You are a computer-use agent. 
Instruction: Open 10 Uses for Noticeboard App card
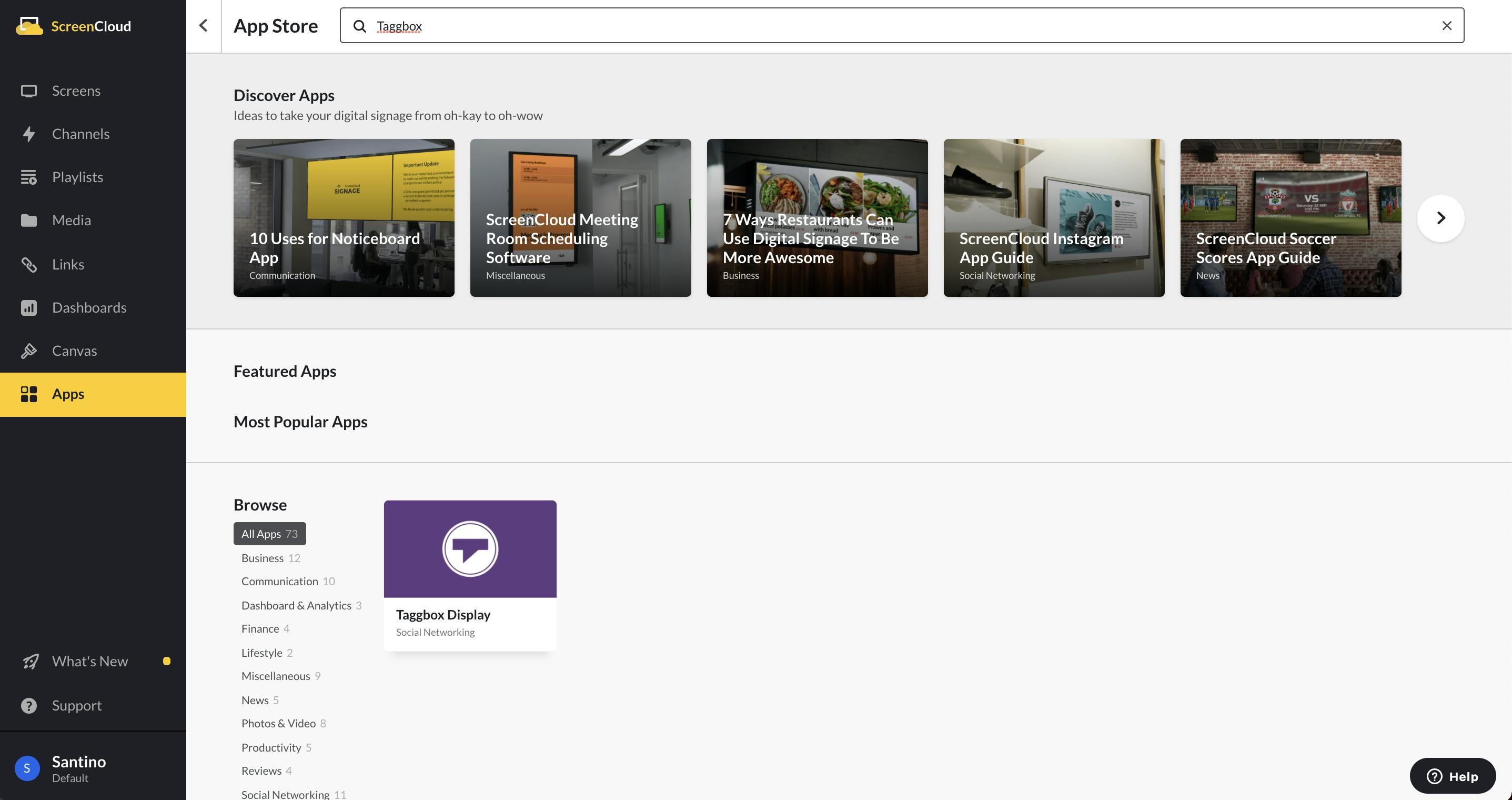(344, 218)
